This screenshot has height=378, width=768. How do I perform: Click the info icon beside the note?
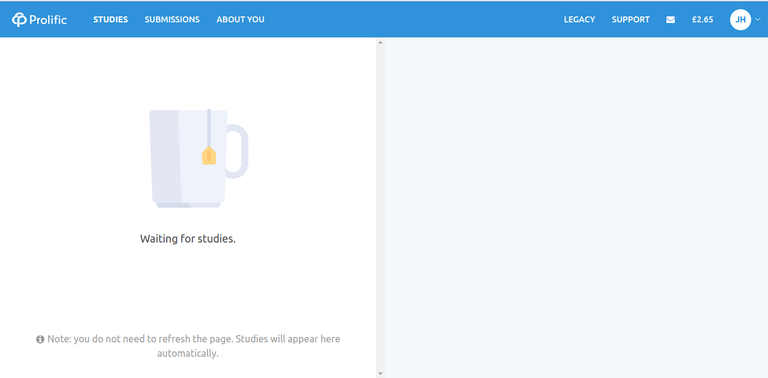tap(40, 339)
